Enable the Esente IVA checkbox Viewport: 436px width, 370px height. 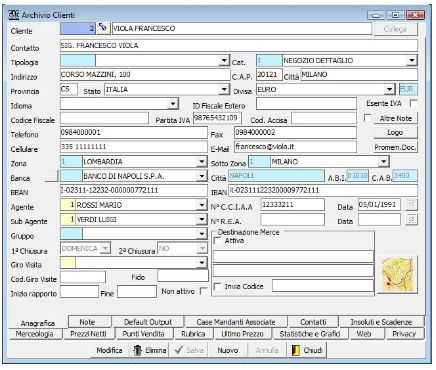tap(413, 103)
